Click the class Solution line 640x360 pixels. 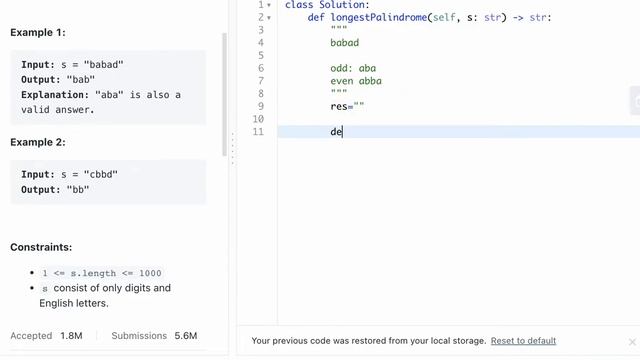(327, 5)
